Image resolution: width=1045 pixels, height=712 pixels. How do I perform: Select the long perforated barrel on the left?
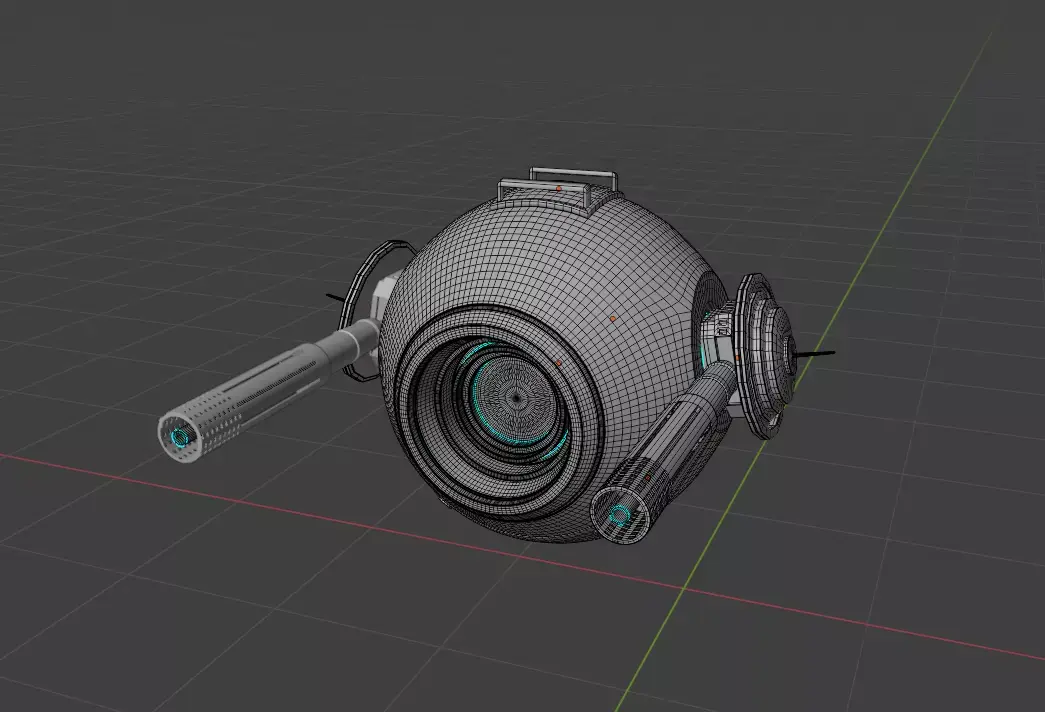tap(267, 390)
